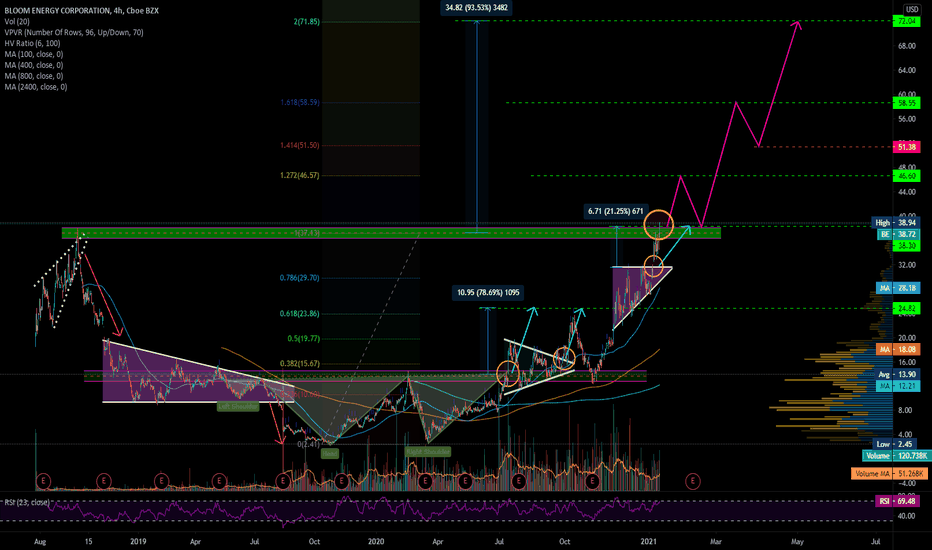
Task: Select the 0(2.41) Fibonacci level label
Action: pos(308,444)
